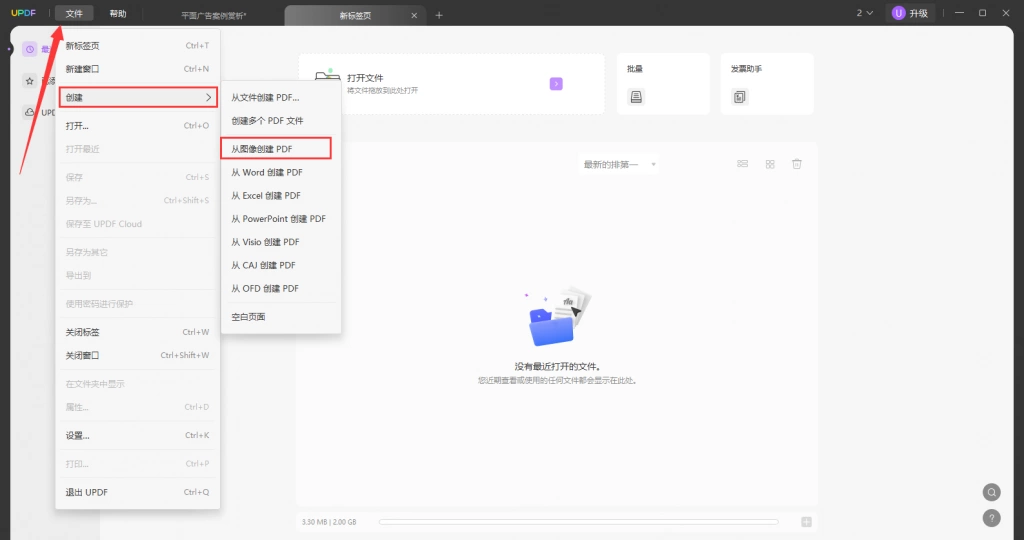Click the search icon at bottom right

click(991, 492)
